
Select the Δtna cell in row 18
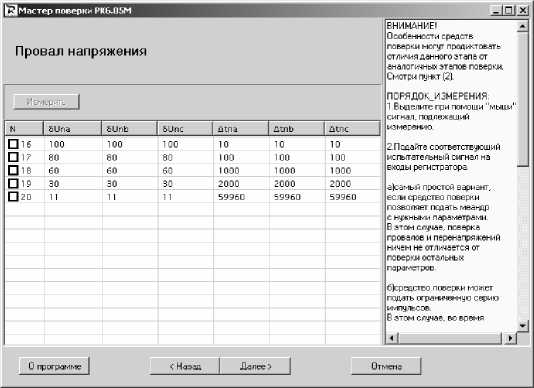tap(241, 170)
